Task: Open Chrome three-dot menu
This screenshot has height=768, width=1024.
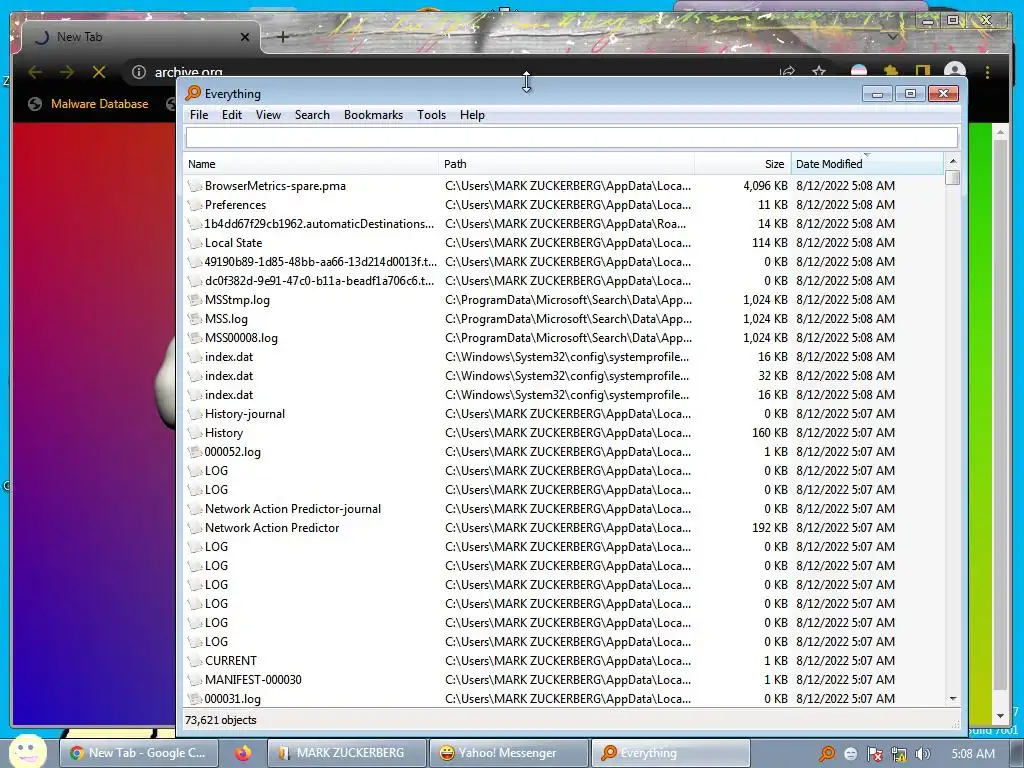Action: coord(987,72)
